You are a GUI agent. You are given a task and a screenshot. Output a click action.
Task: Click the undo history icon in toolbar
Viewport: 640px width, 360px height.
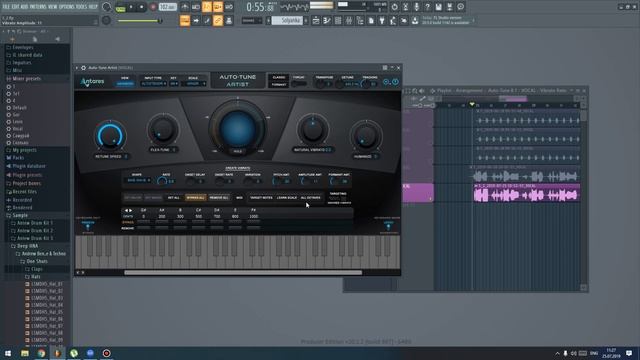(x=394, y=7)
